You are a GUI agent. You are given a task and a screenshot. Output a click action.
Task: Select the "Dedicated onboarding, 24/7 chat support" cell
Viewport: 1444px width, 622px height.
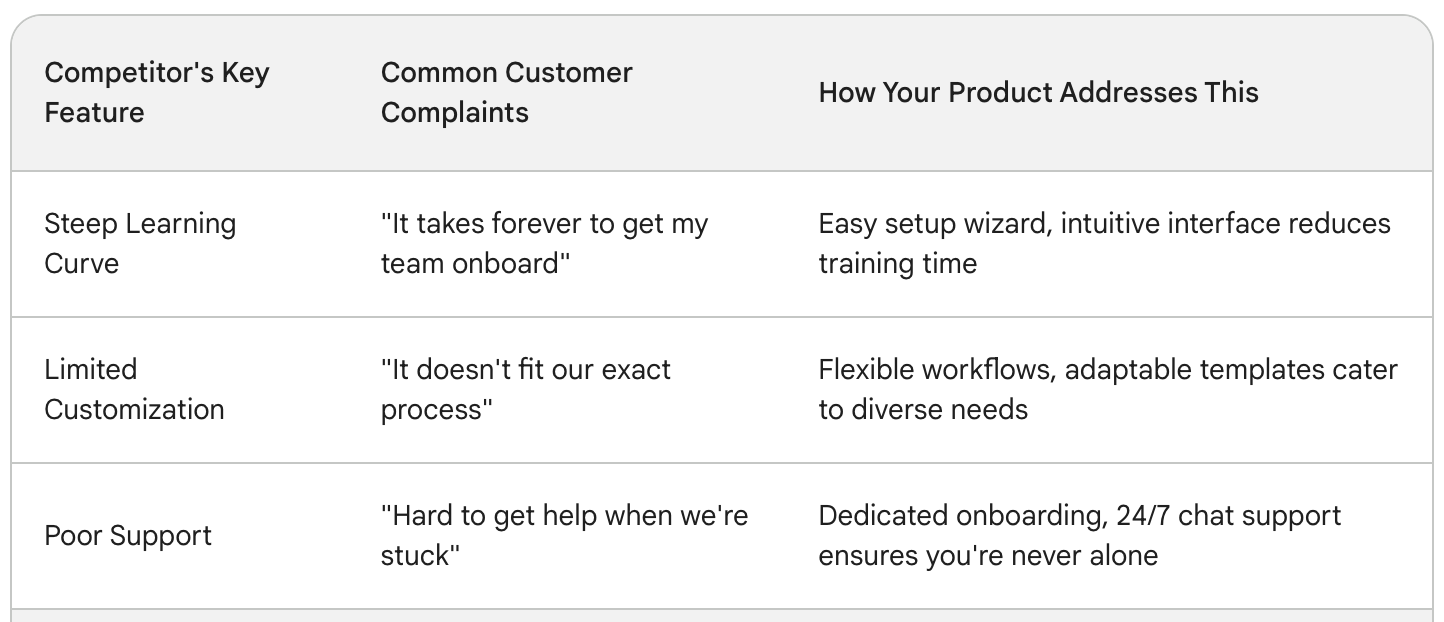(1080, 535)
